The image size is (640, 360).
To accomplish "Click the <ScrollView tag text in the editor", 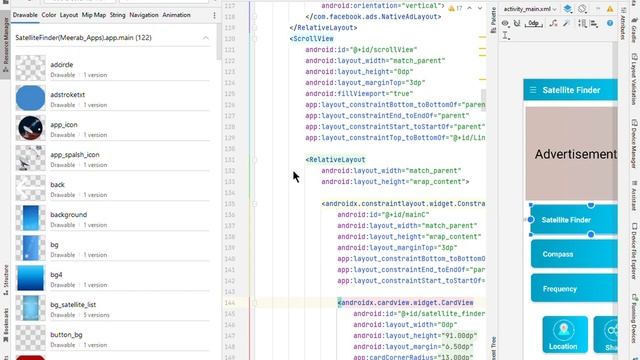I will pos(311,39).
